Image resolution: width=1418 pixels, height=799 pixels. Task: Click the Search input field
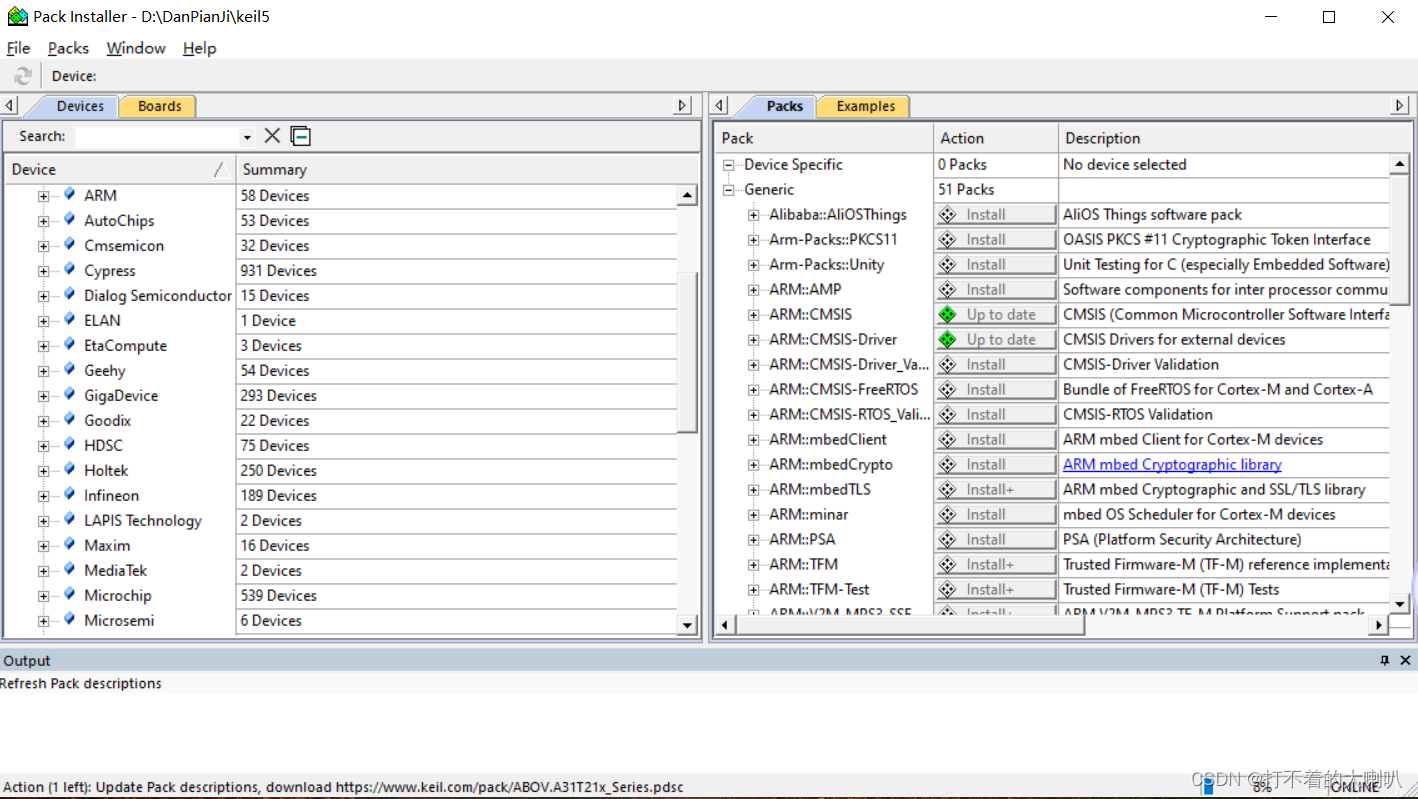tap(158, 137)
